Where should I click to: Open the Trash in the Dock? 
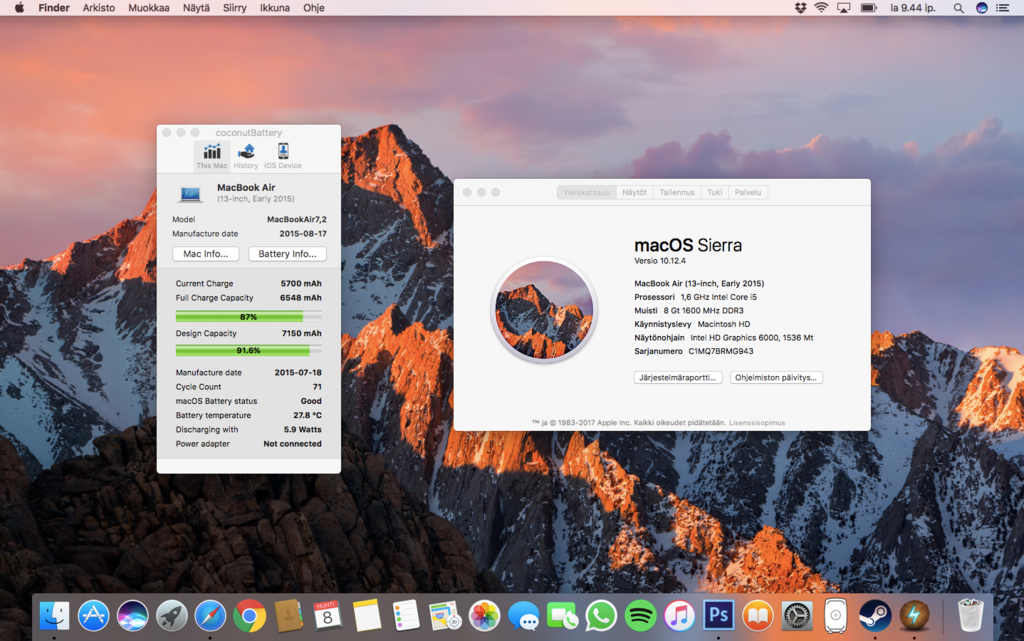pyautogui.click(x=970, y=616)
